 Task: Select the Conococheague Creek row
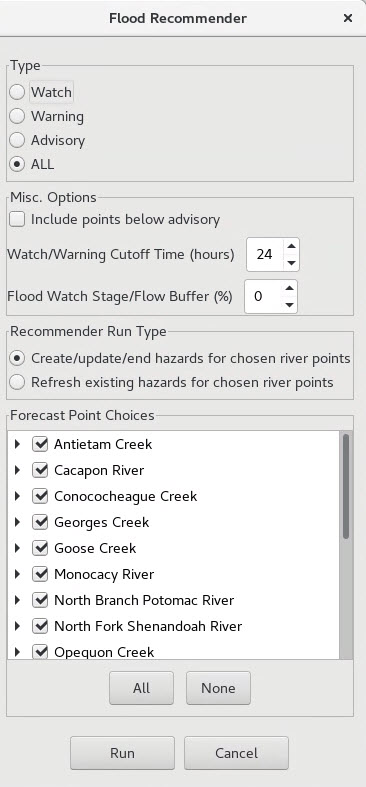174,496
